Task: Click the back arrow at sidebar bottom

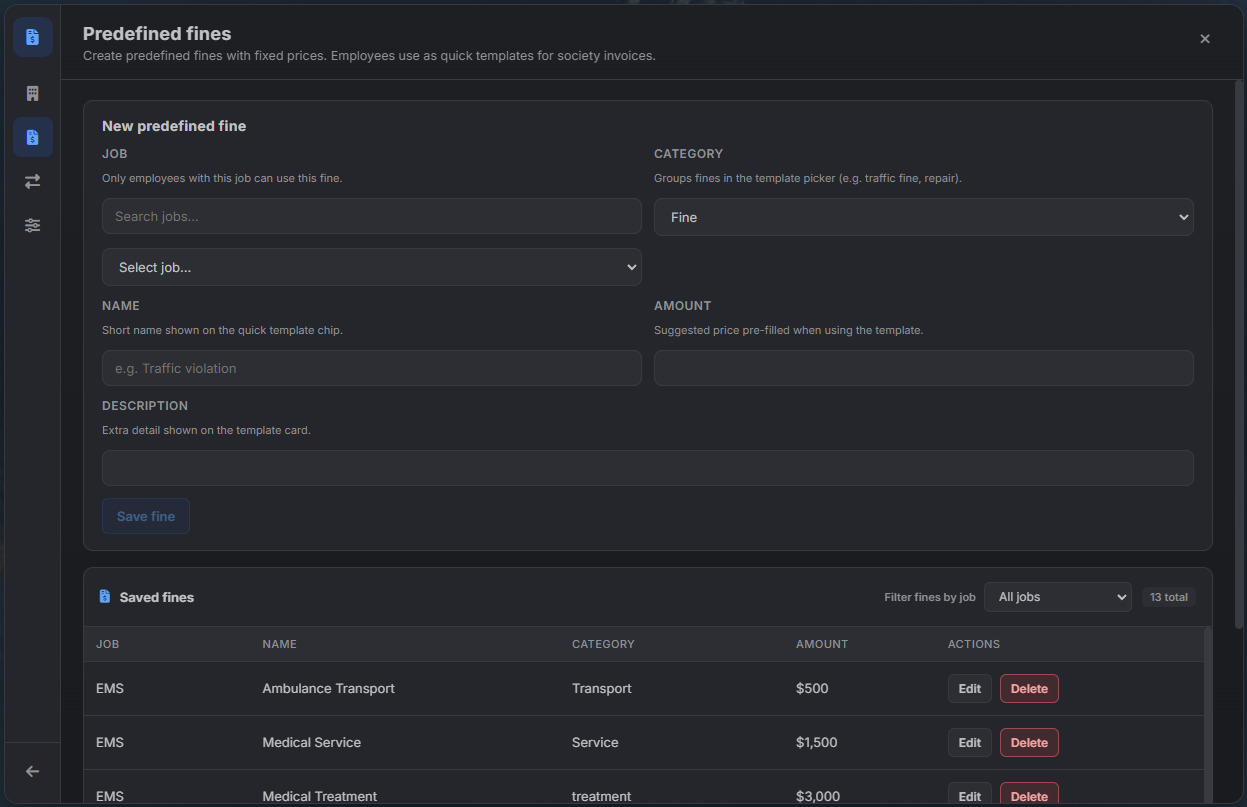Action: pos(33,771)
